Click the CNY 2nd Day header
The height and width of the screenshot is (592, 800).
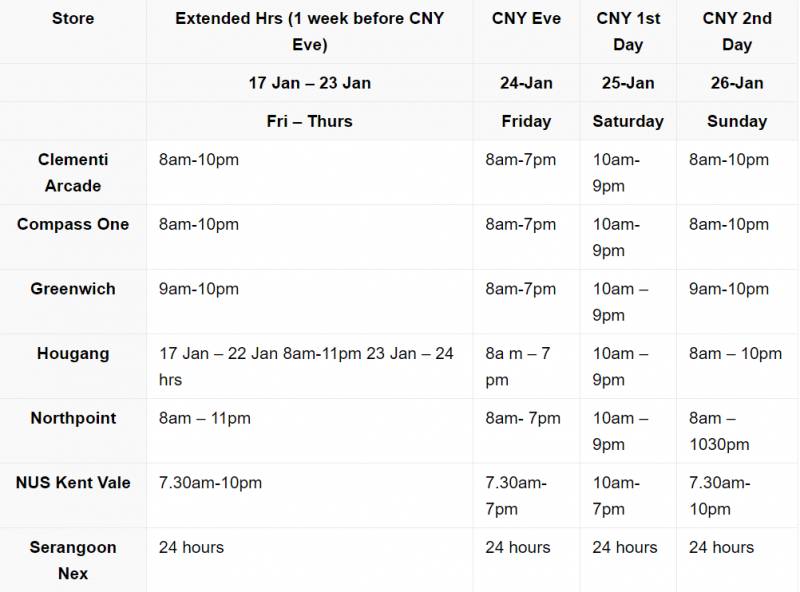737,32
